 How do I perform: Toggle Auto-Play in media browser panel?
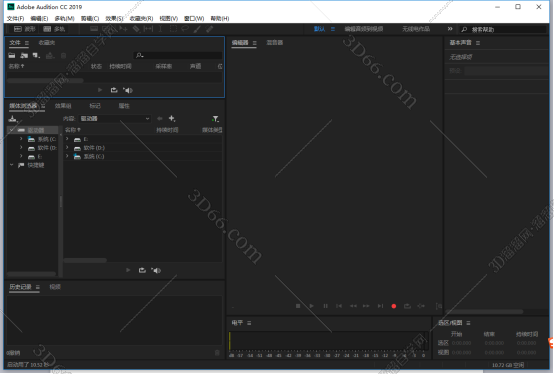(x=156, y=270)
